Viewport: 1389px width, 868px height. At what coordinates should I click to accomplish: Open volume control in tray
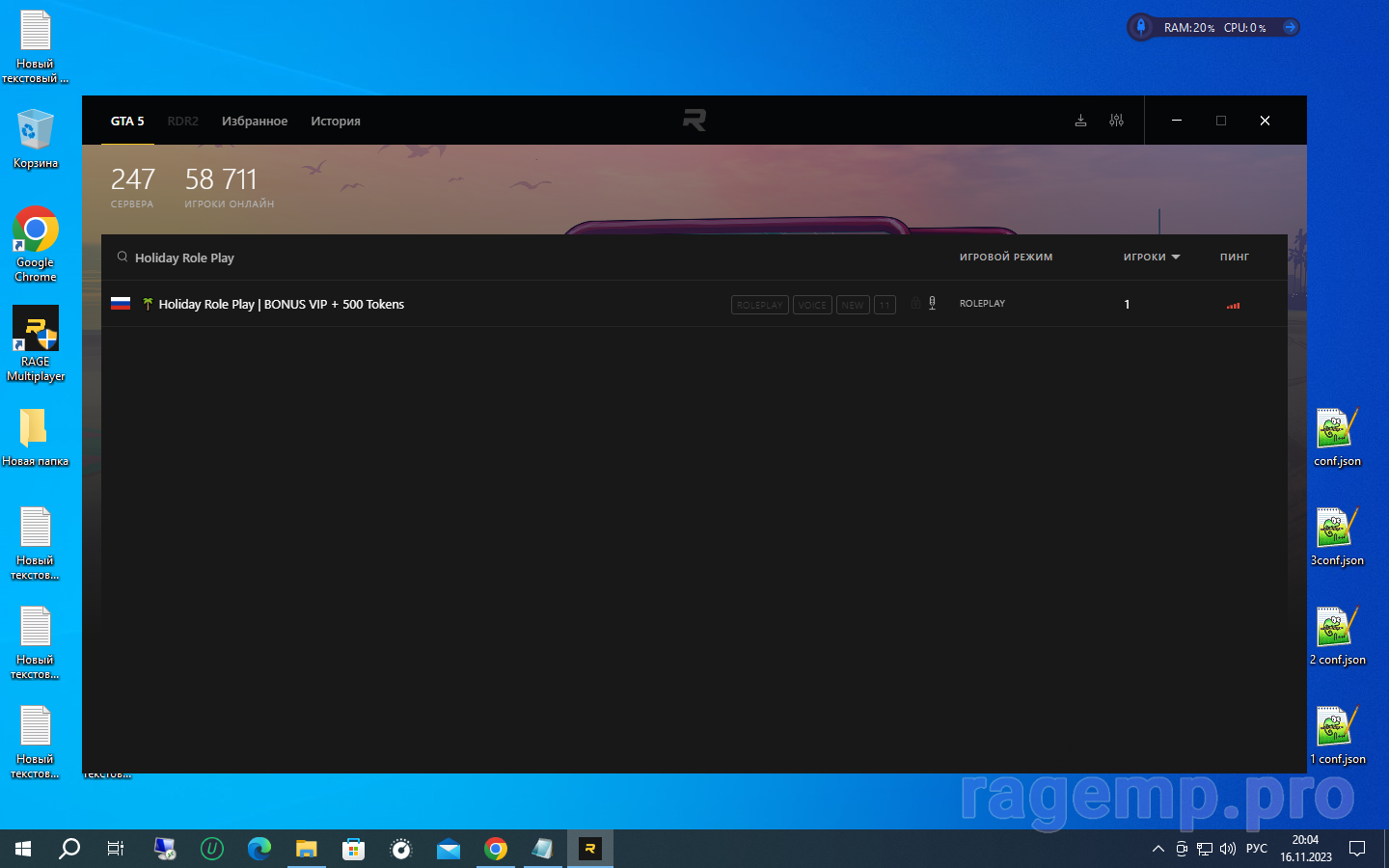click(x=1228, y=849)
